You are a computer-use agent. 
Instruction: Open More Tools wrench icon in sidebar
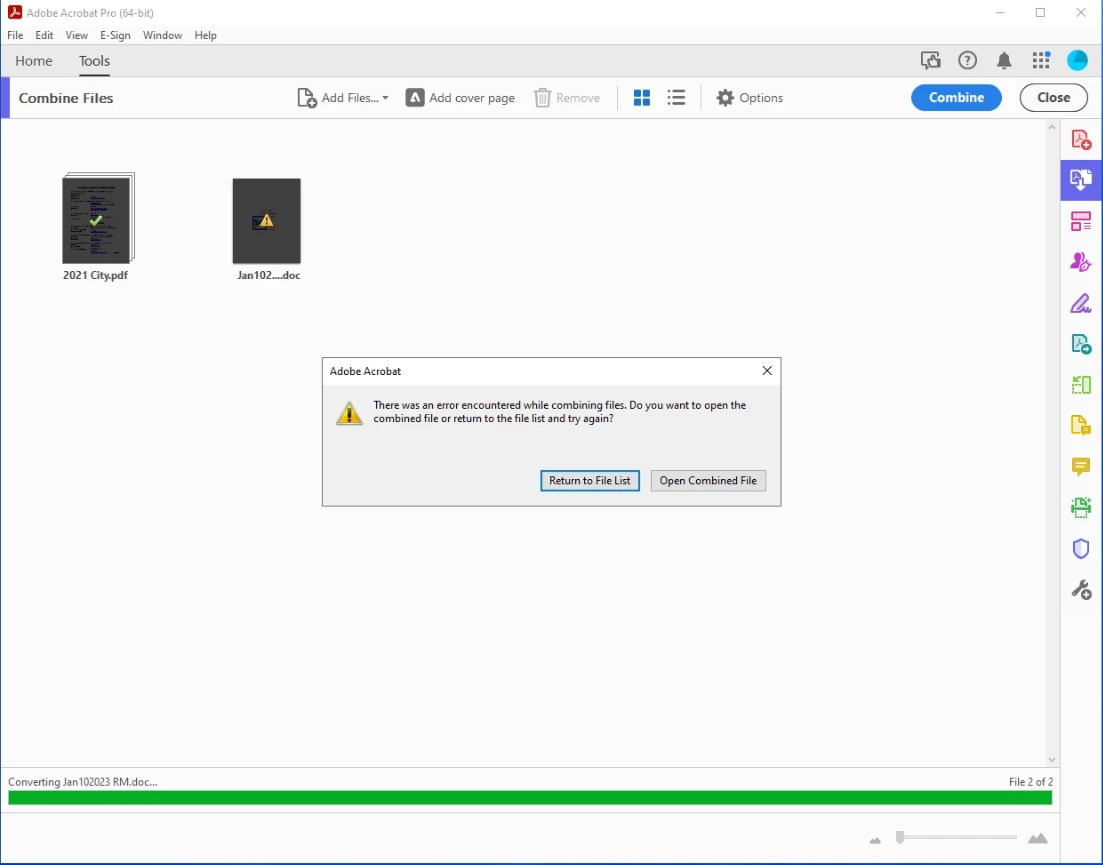pyautogui.click(x=1081, y=589)
